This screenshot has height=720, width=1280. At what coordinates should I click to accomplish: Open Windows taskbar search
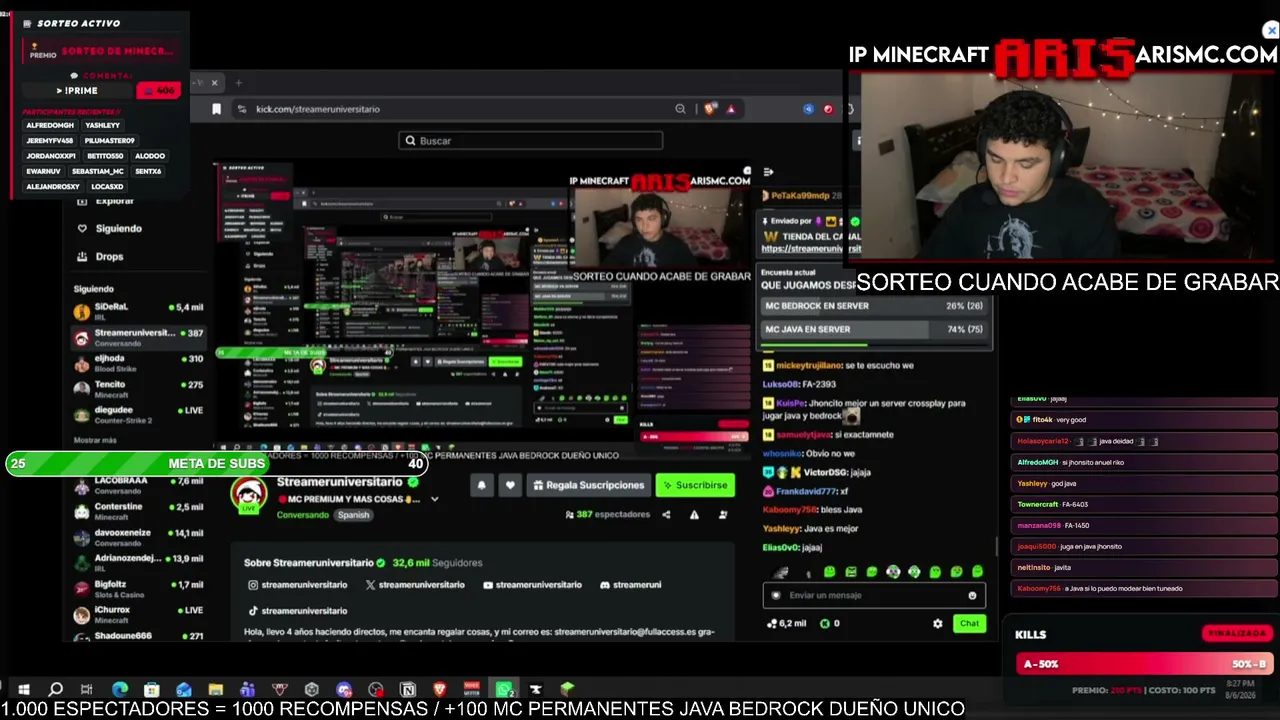pos(56,689)
